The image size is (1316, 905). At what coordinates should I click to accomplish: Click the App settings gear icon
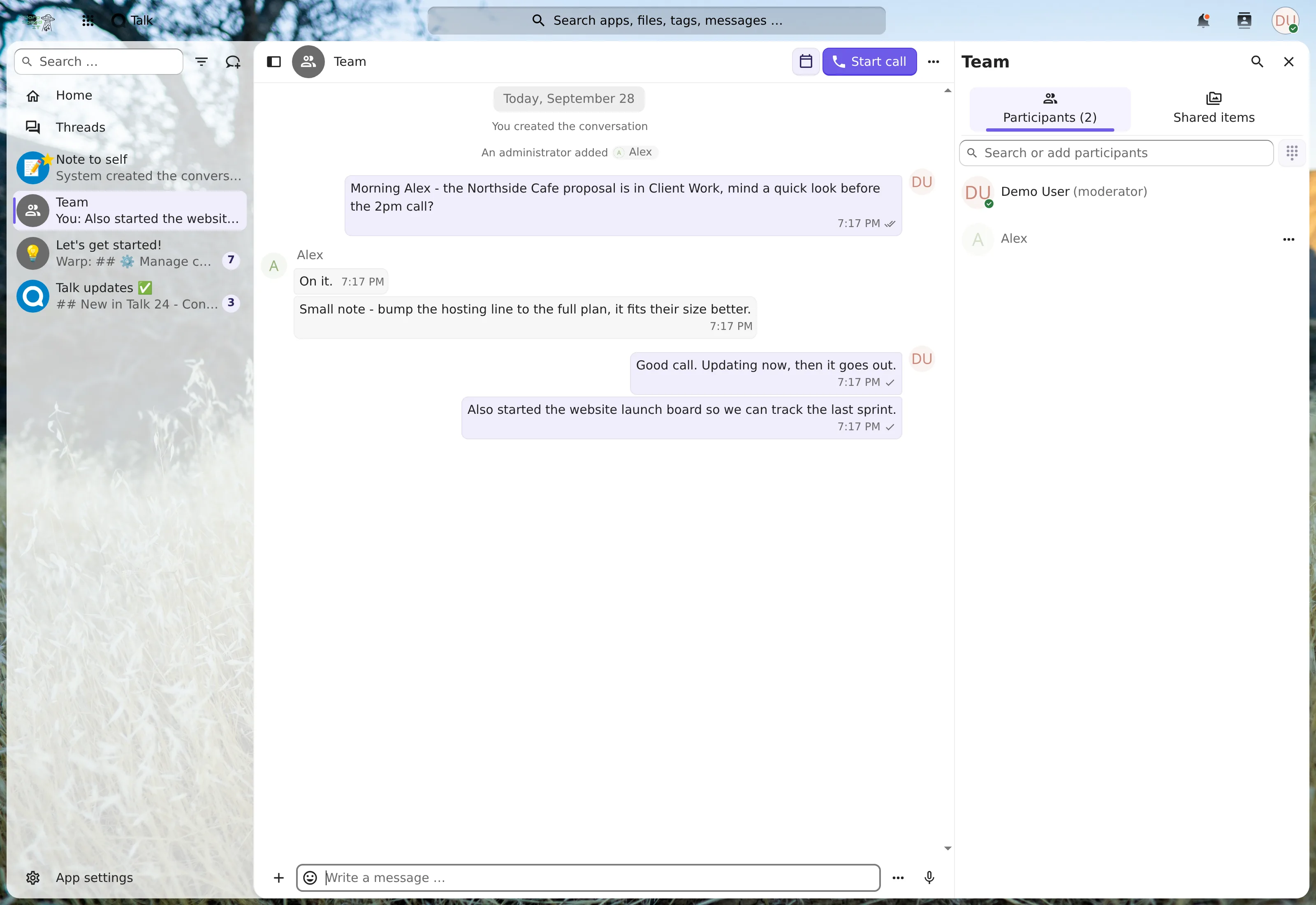point(33,878)
